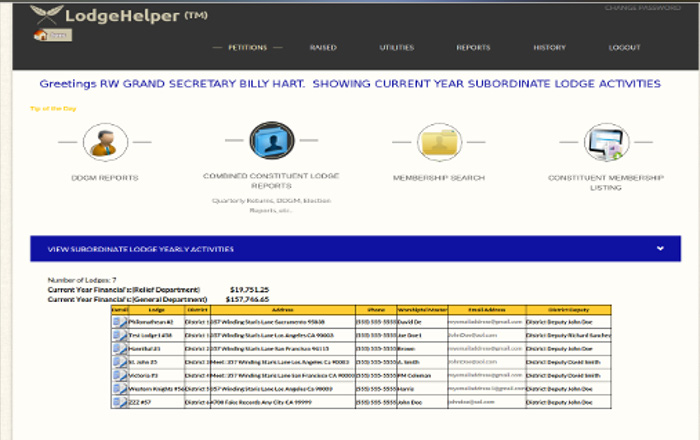
Task: Click detail icon for Victoria #3 row
Action: [x=120, y=375]
